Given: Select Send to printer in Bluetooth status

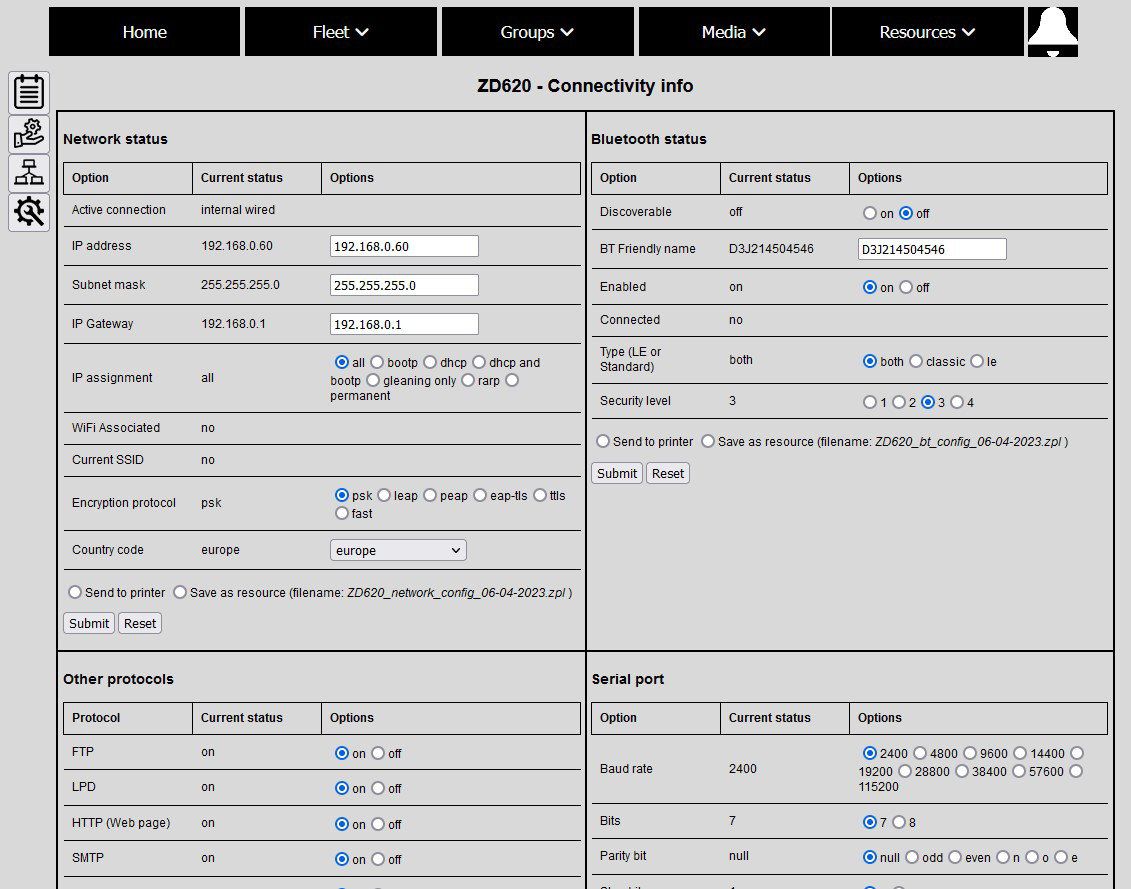Looking at the screenshot, I should (603, 441).
